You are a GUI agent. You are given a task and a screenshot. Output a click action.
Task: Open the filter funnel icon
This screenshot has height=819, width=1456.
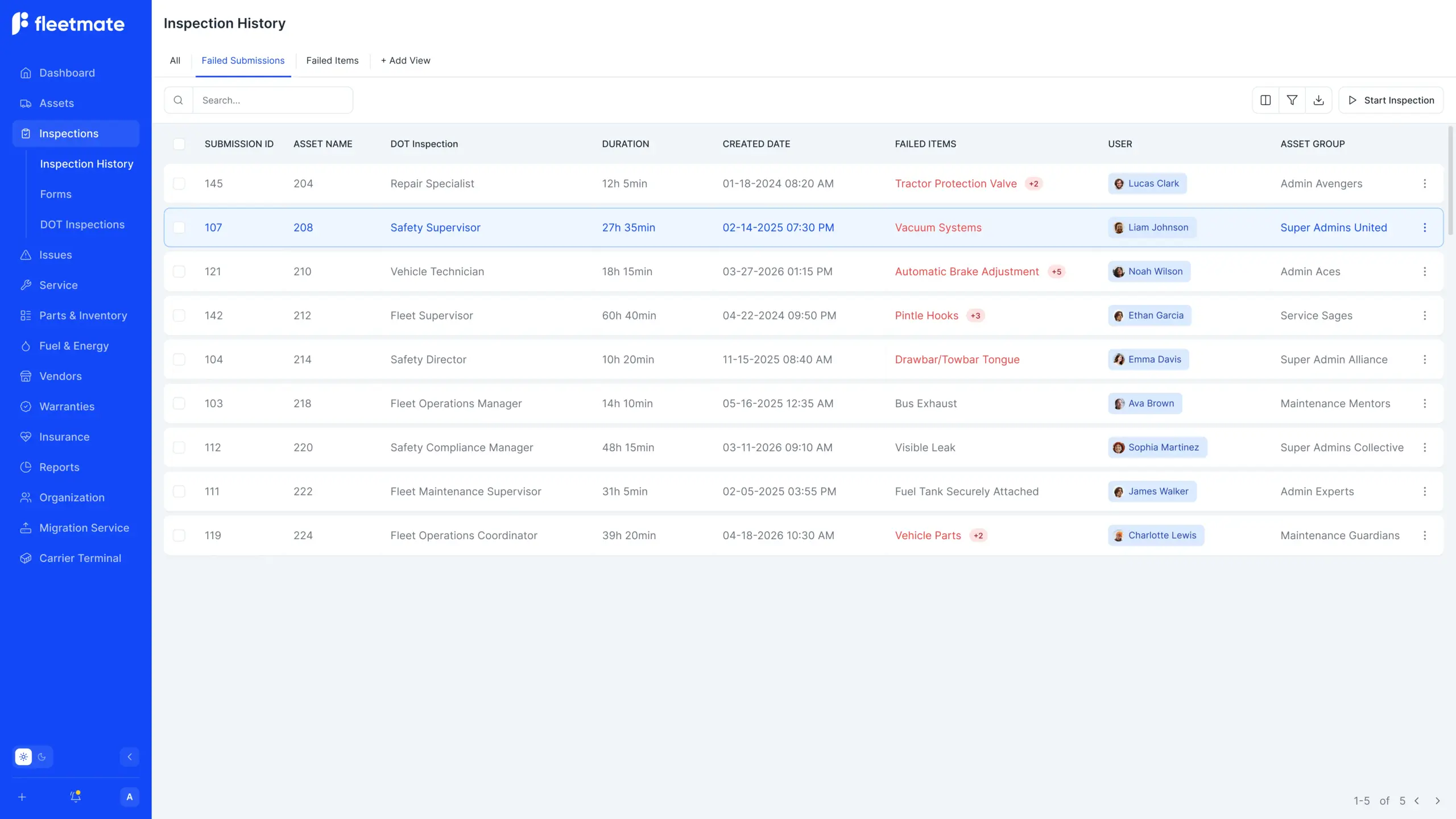click(x=1292, y=100)
